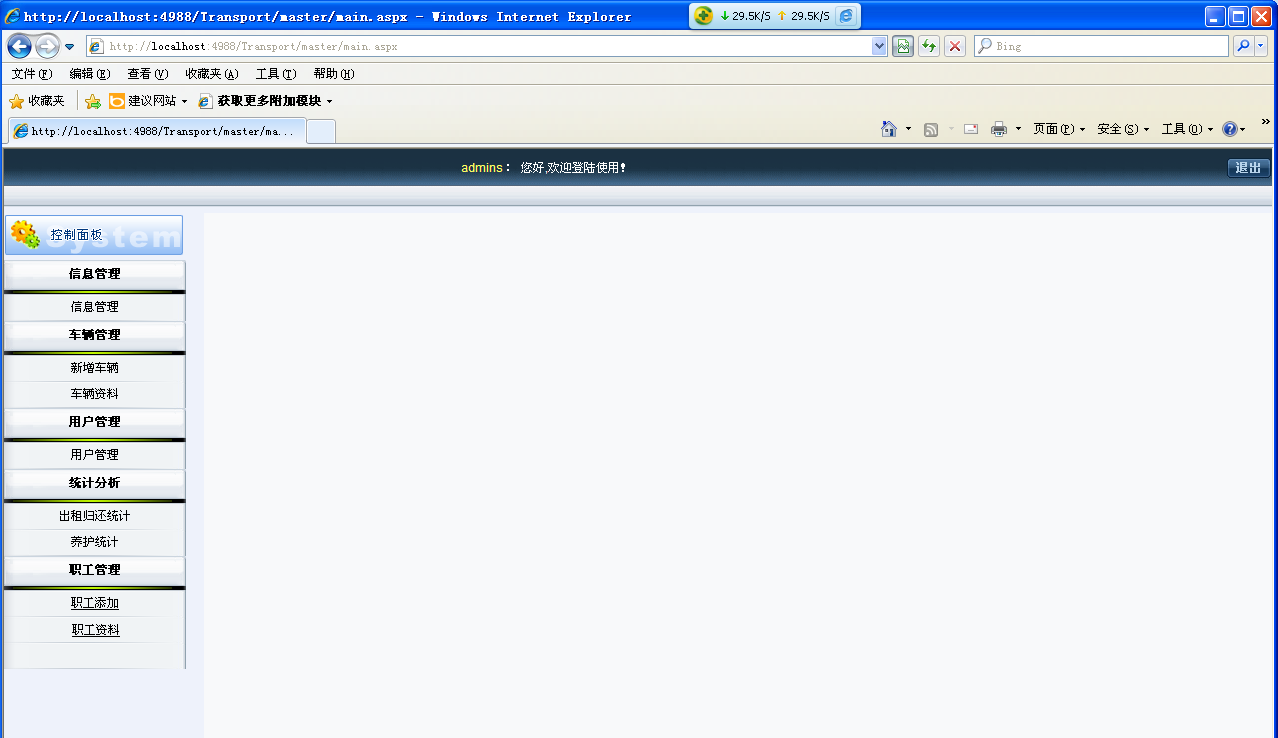Click the Refresh page icon
Viewport: 1278px width, 738px height.
[x=929, y=46]
